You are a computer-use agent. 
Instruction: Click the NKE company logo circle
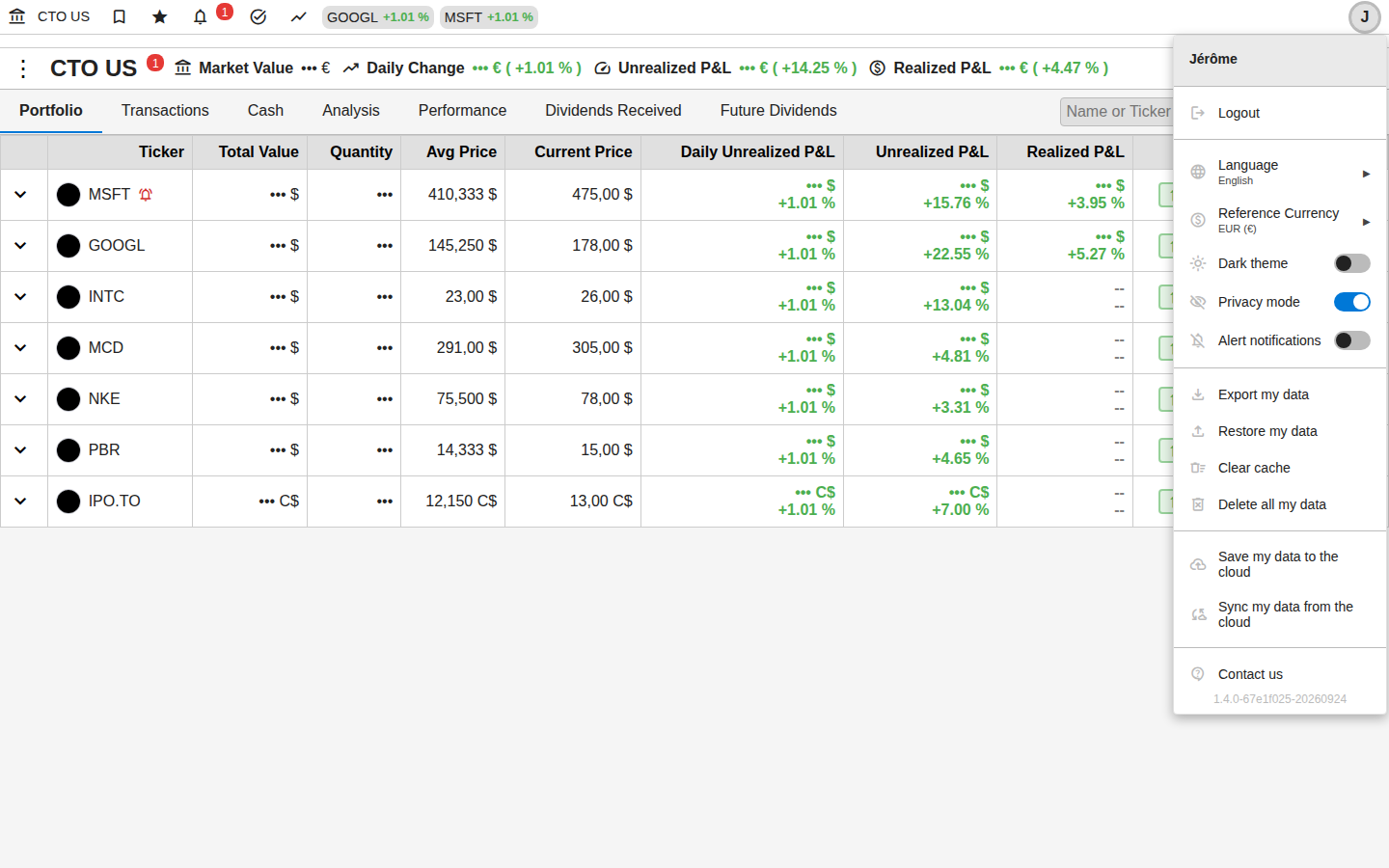pyautogui.click(x=68, y=399)
